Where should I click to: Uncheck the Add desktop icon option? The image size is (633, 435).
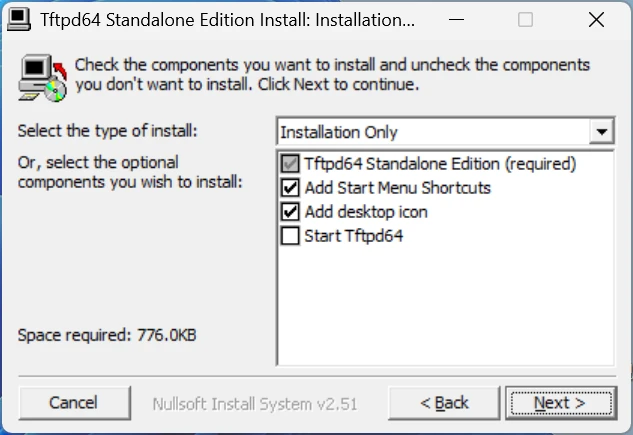point(290,212)
